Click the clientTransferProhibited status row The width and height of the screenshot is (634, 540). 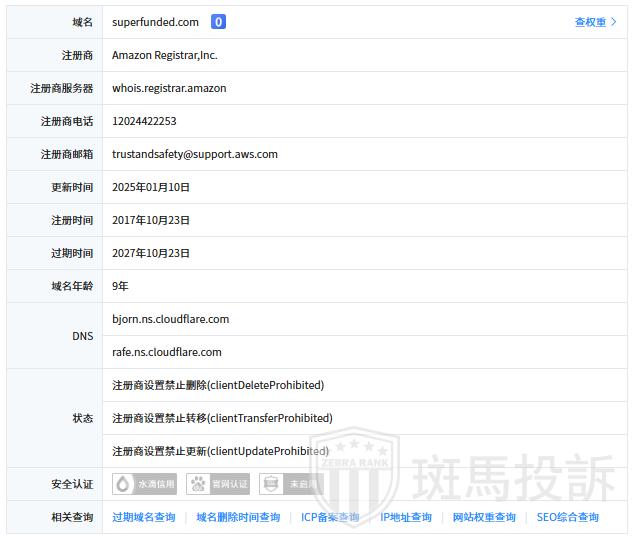[x=222, y=418]
